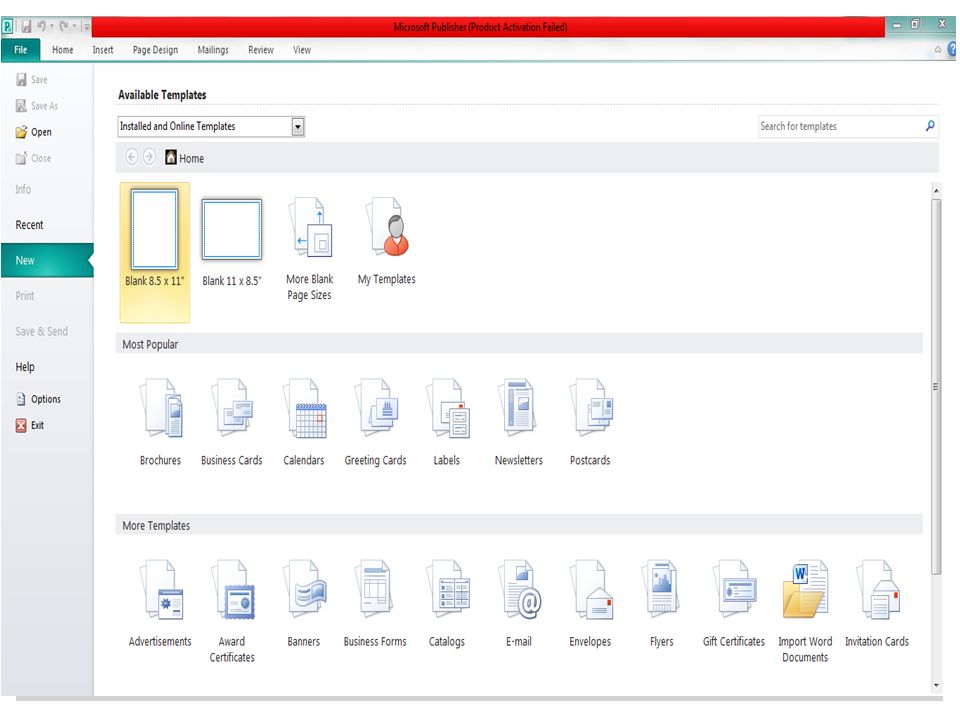Open the Labels template category
This screenshot has height=720, width=960.
(447, 422)
